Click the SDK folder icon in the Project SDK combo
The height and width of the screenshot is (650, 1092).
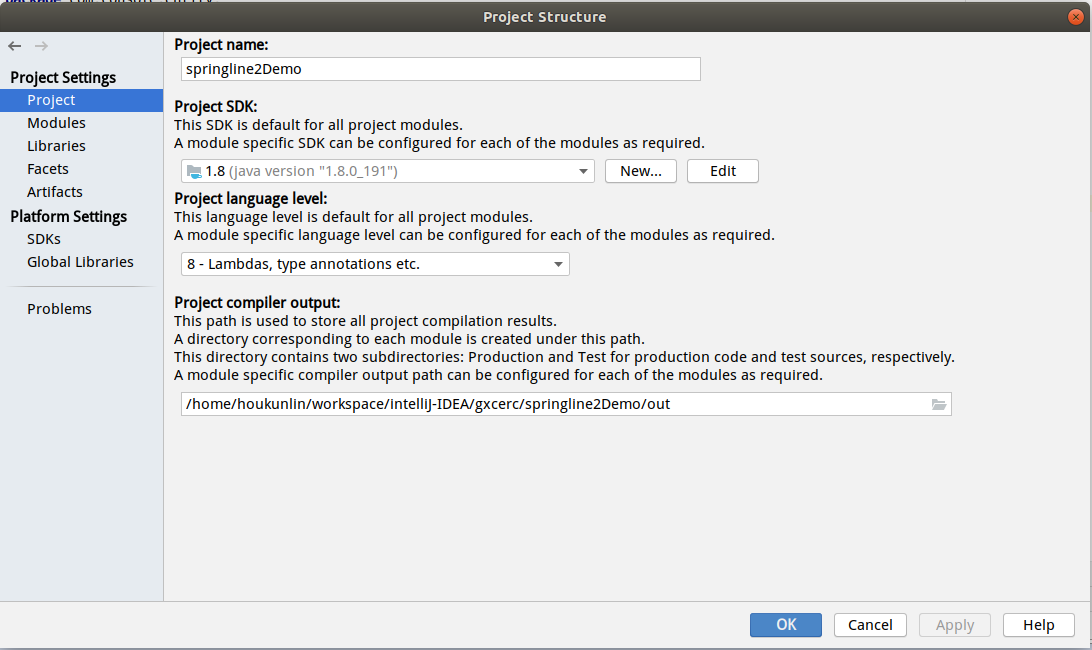pos(195,171)
